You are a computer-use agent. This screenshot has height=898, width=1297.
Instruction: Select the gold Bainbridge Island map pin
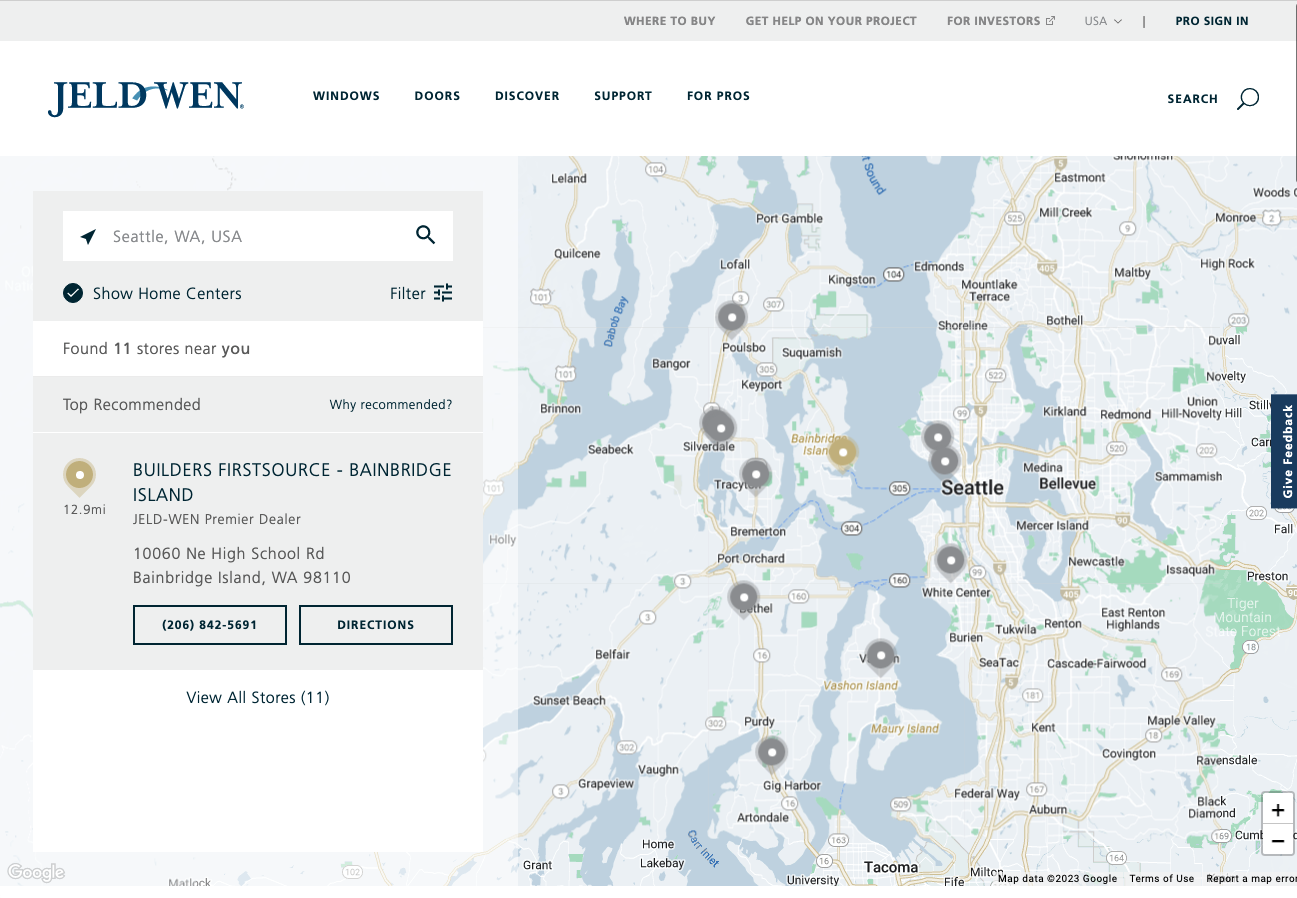click(843, 453)
